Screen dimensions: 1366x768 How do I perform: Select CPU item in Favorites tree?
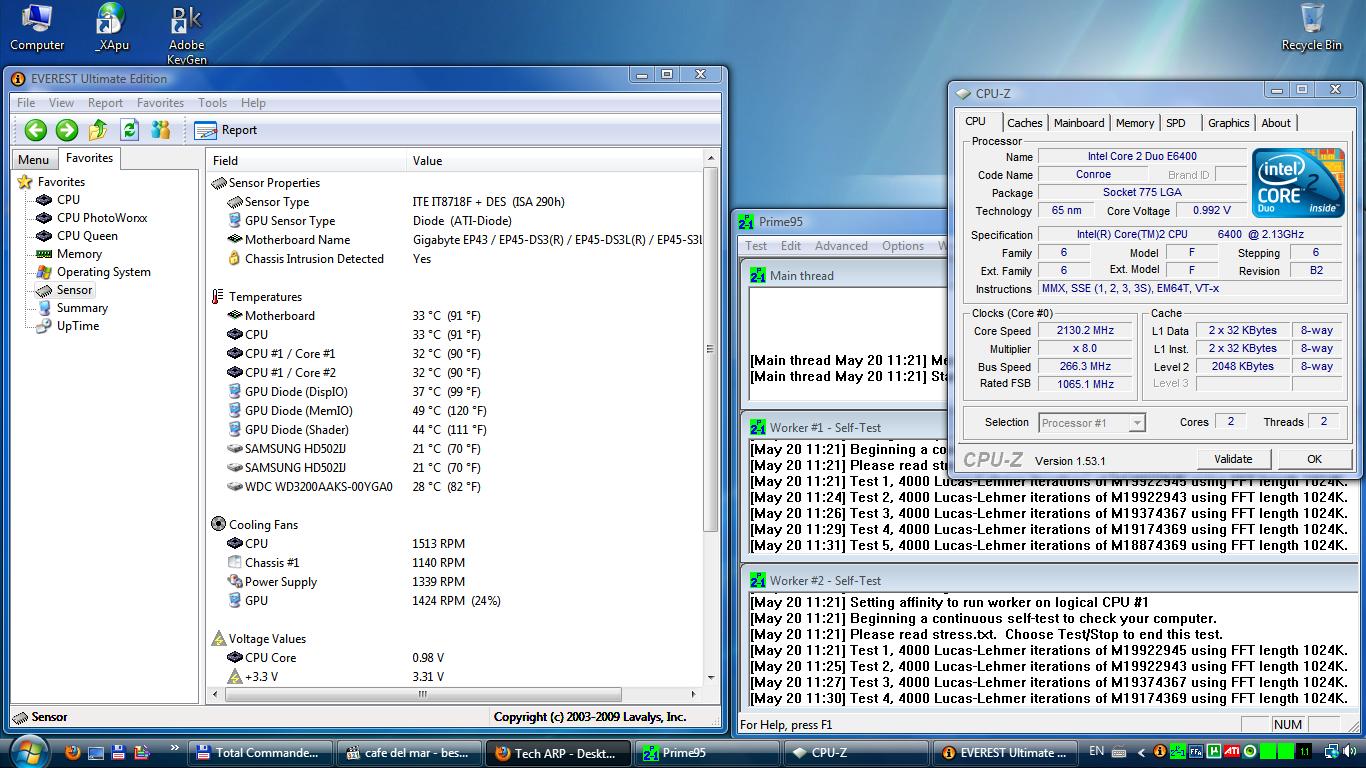coord(58,200)
